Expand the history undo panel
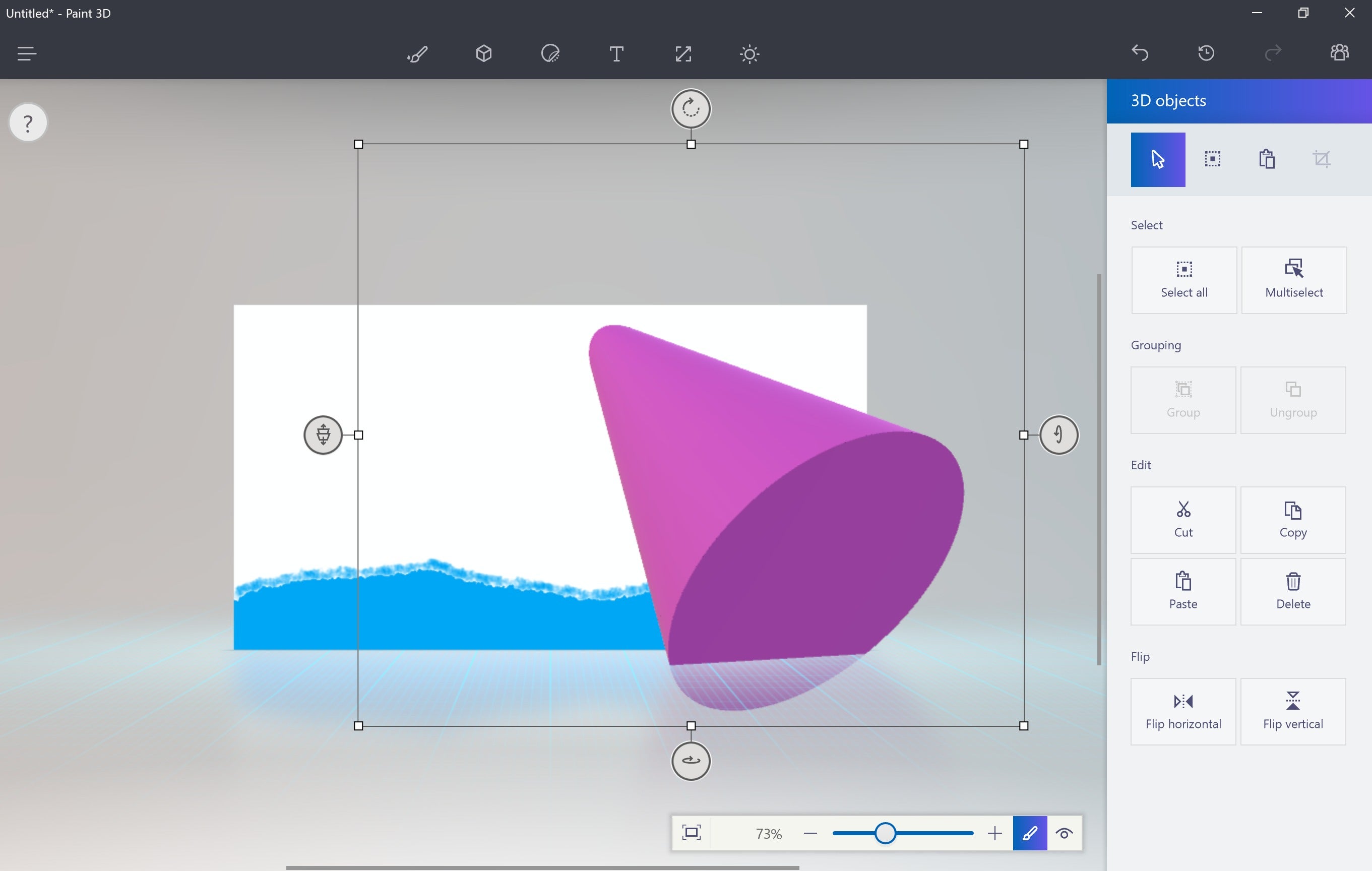The height and width of the screenshot is (871, 1372). tap(1206, 54)
